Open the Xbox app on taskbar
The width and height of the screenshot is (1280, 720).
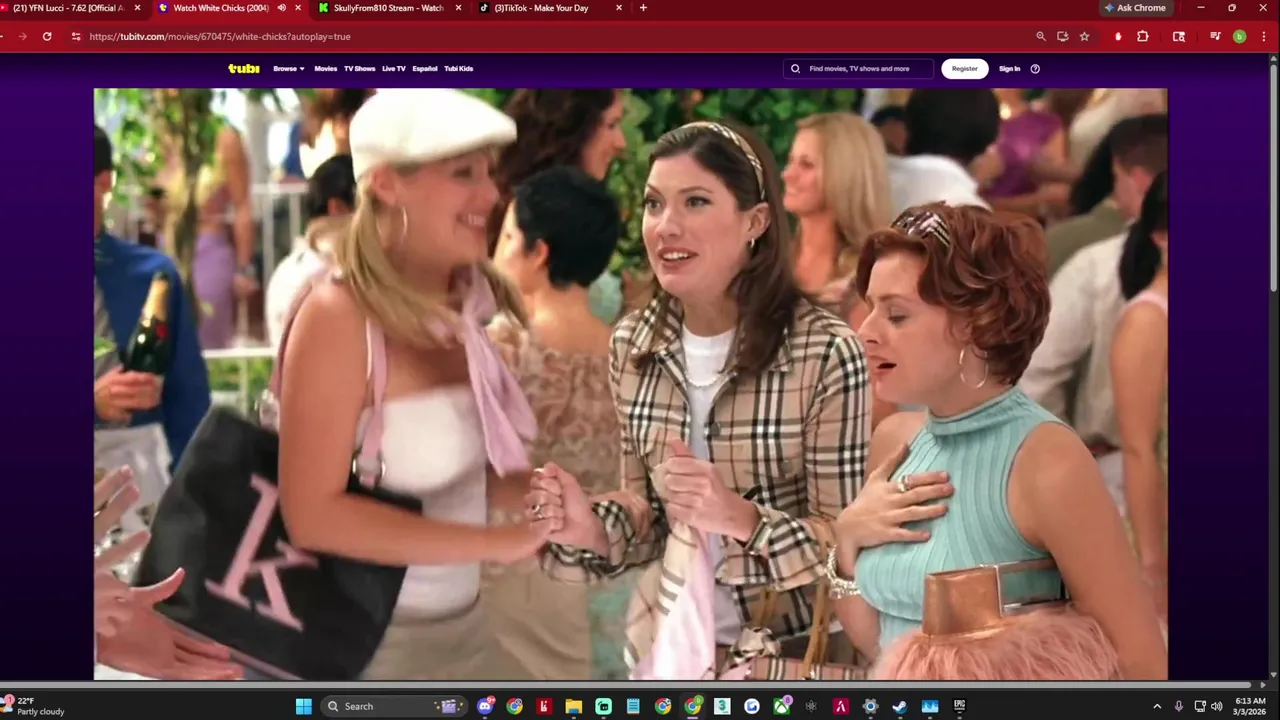pos(781,706)
